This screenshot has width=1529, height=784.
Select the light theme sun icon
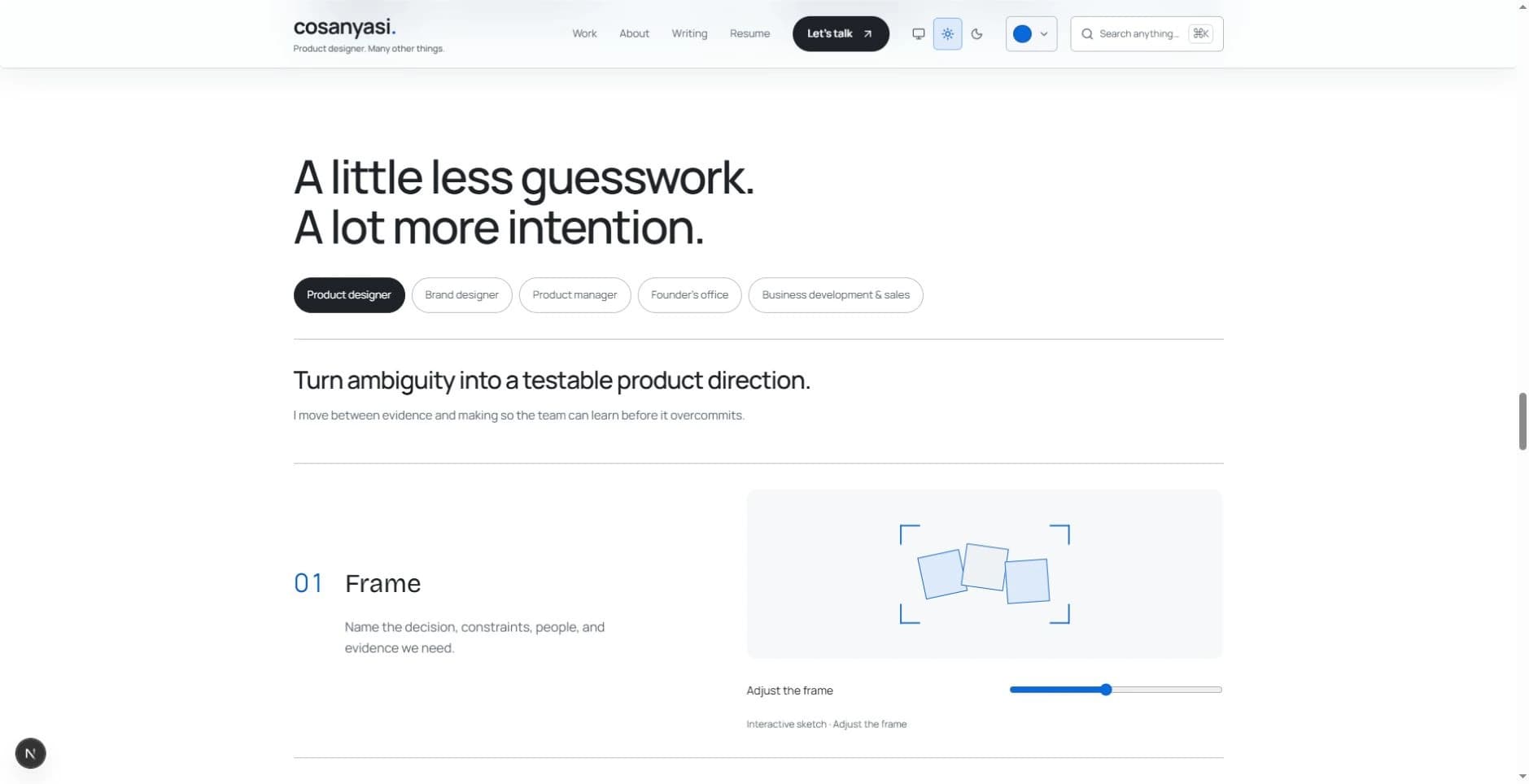(947, 34)
